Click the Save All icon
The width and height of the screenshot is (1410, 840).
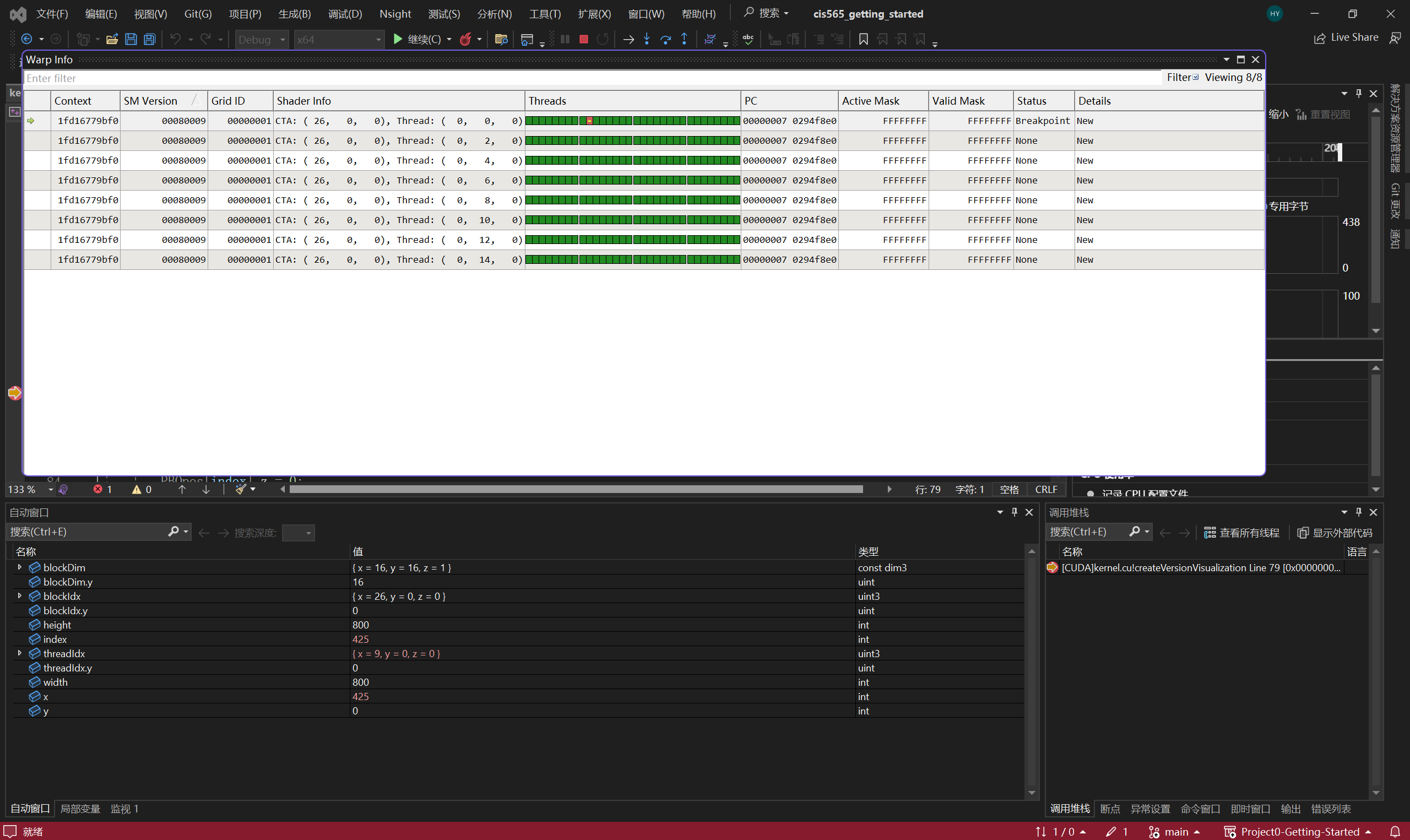coord(149,39)
